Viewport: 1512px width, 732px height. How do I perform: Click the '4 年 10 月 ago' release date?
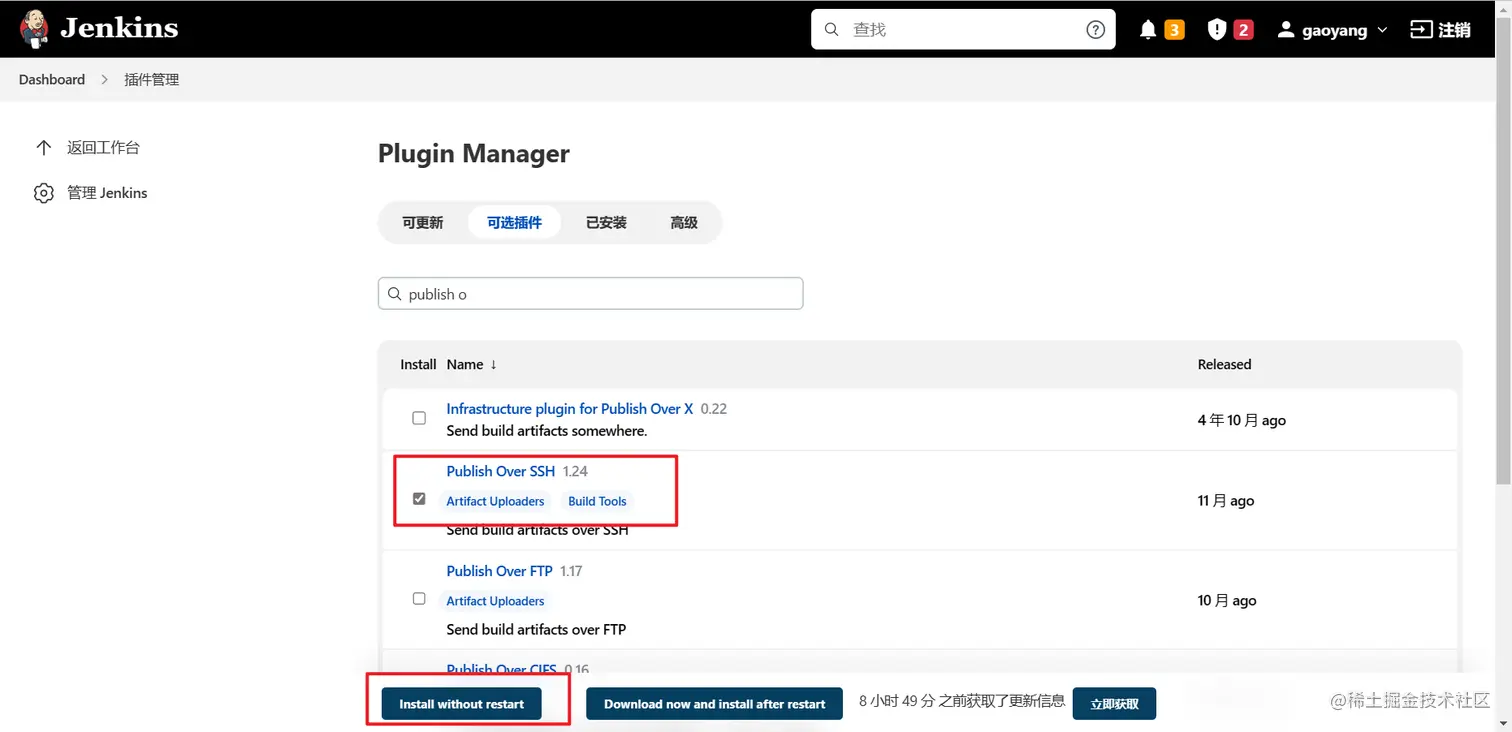(x=1242, y=421)
